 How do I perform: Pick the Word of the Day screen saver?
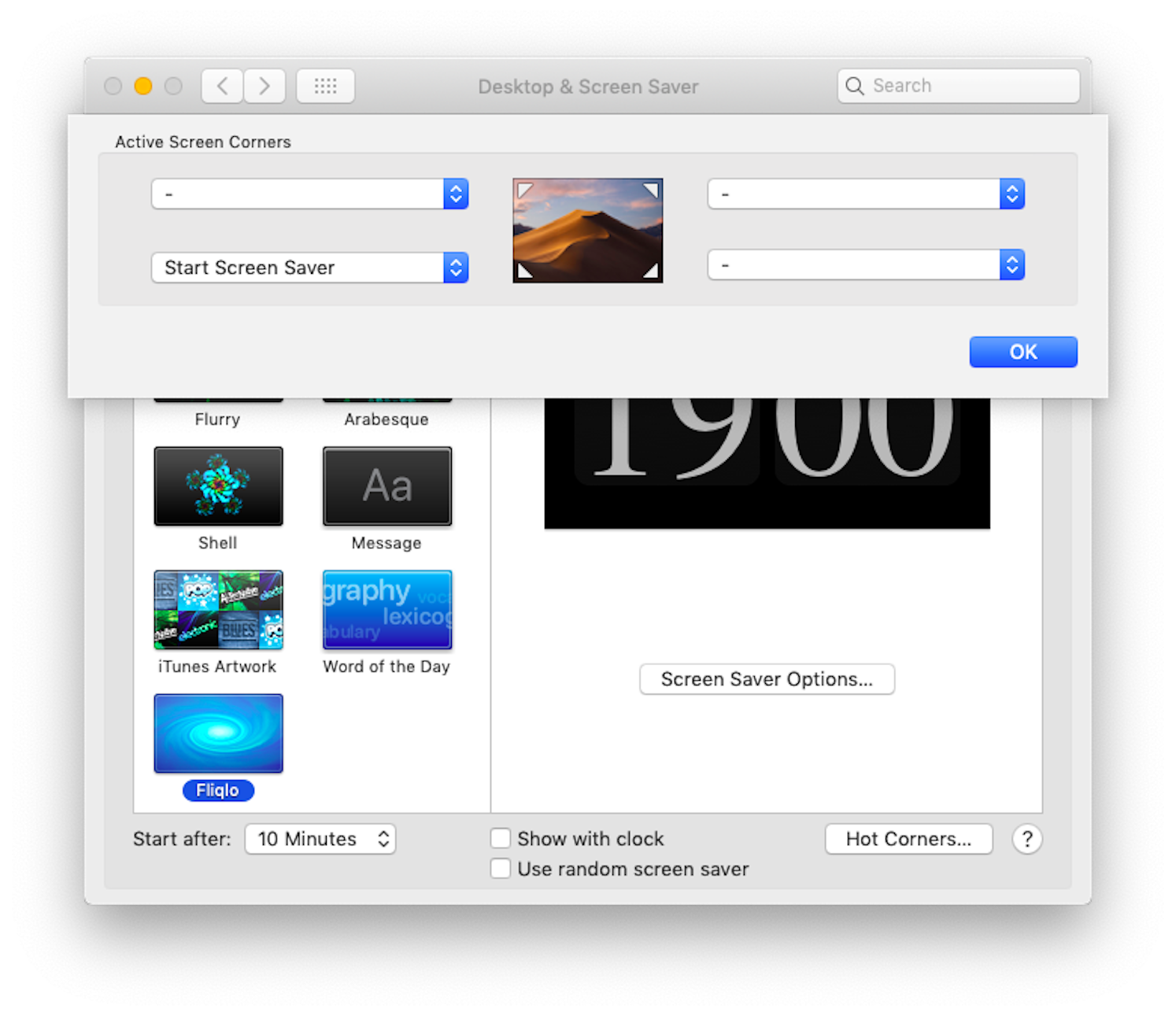click(386, 609)
